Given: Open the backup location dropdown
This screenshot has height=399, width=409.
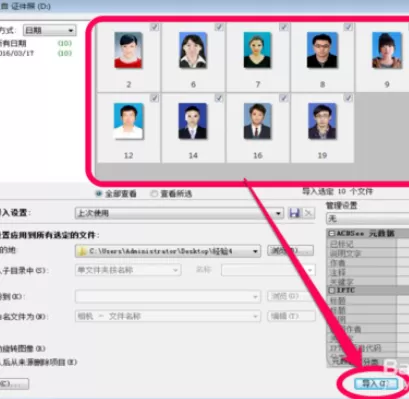Looking at the screenshot, I should 168,296.
